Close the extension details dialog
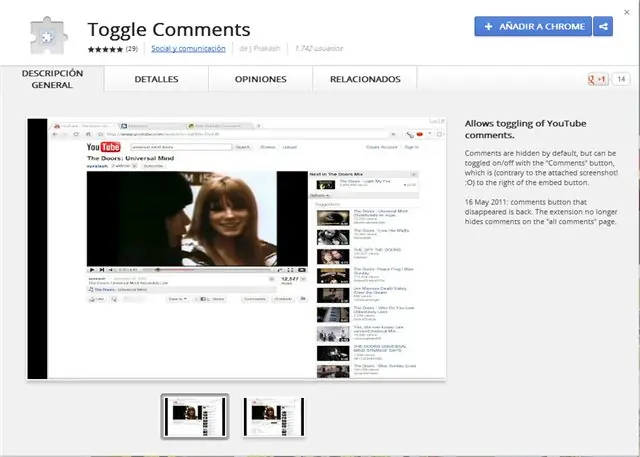Viewport: 640px width, 457px height. (x=627, y=12)
